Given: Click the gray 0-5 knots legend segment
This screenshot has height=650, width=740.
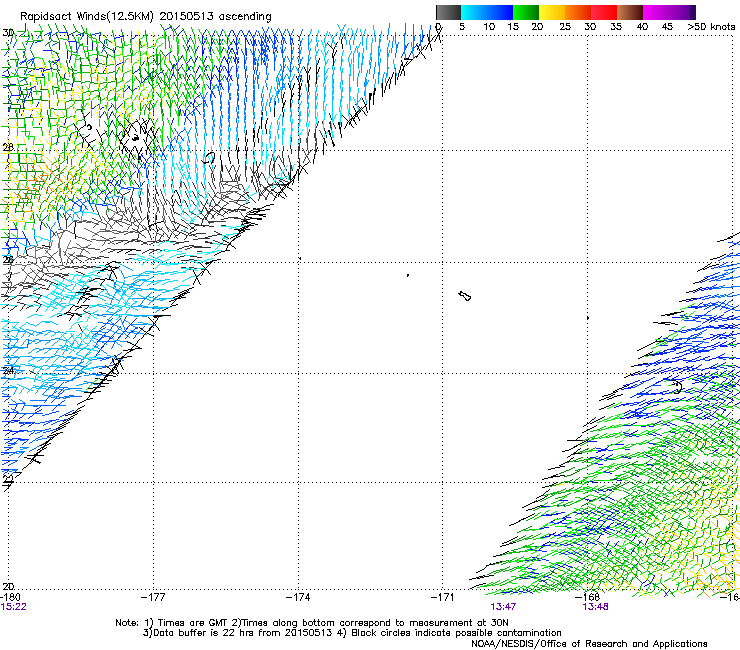Looking at the screenshot, I should coord(448,12).
